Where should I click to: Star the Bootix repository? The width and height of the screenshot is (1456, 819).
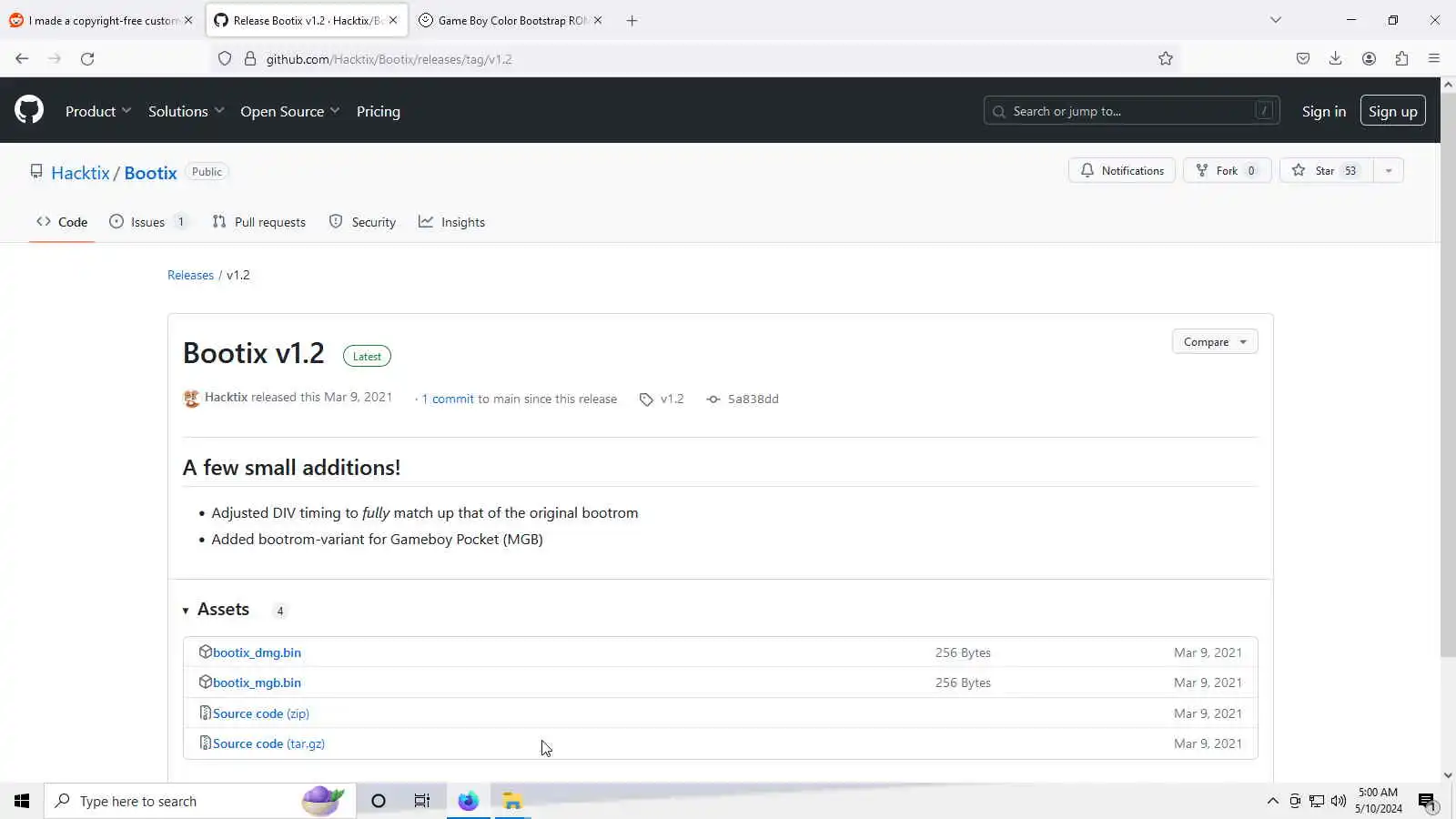[1327, 170]
